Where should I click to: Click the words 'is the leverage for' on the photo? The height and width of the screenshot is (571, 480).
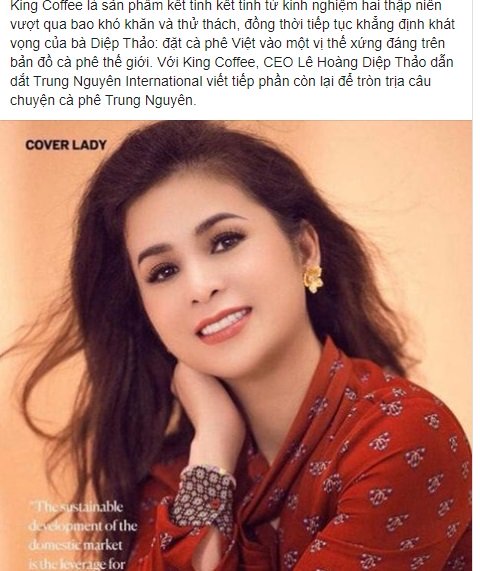pos(76,564)
